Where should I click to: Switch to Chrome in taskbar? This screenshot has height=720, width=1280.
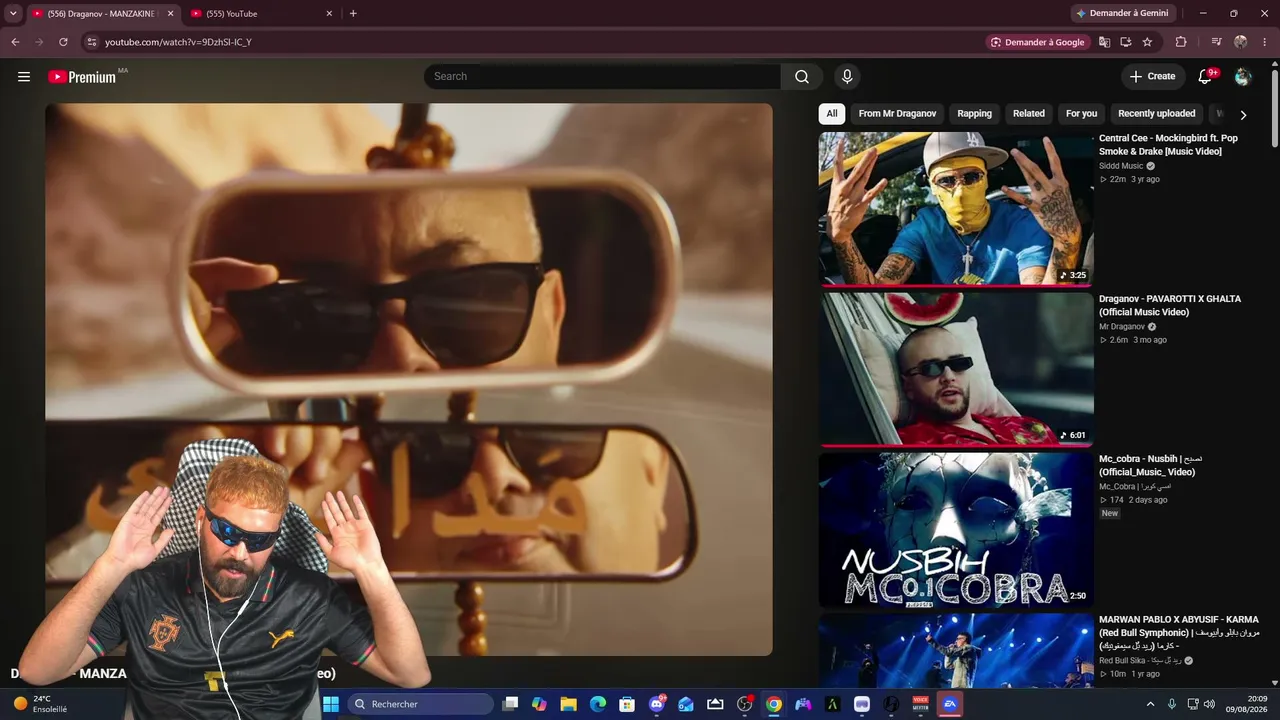(x=774, y=704)
